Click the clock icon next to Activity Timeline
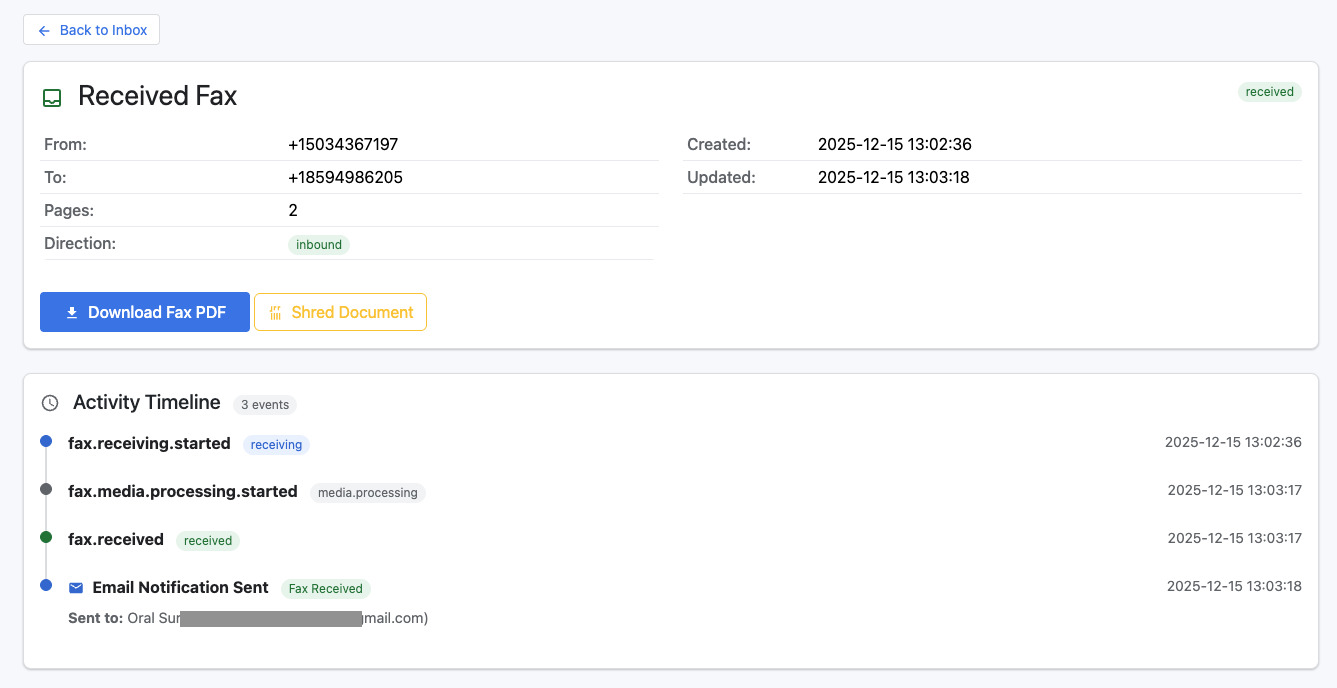Viewport: 1337px width, 688px height. coord(50,403)
